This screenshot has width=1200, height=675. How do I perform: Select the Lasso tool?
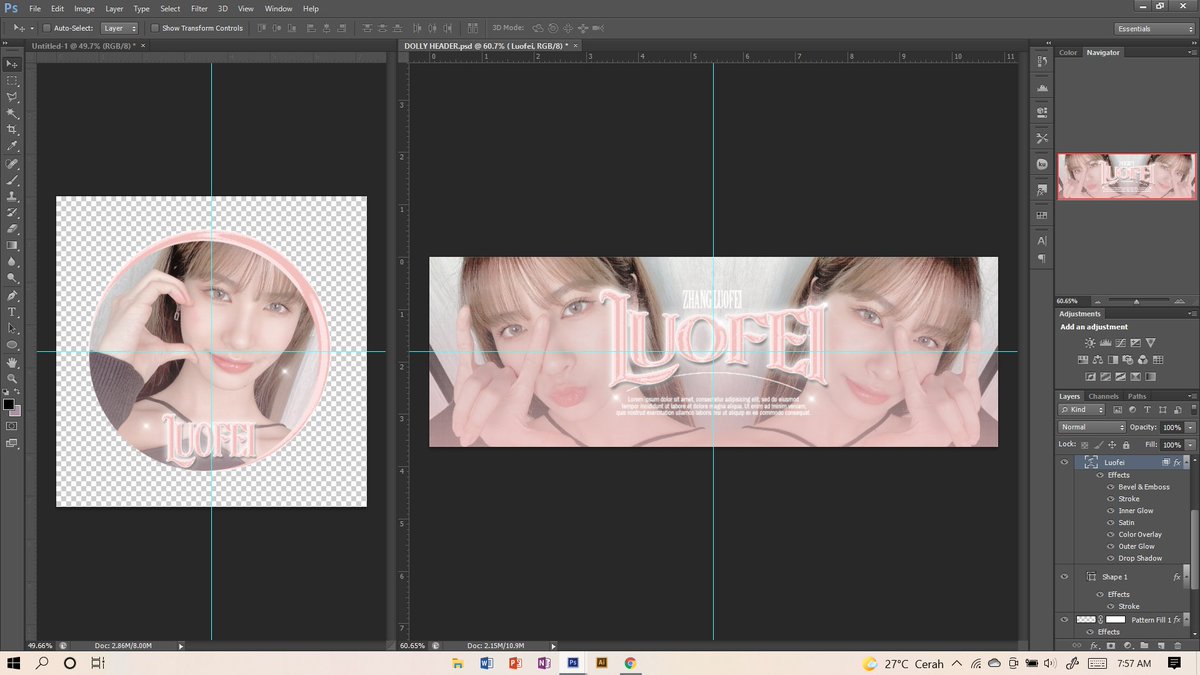coord(13,97)
